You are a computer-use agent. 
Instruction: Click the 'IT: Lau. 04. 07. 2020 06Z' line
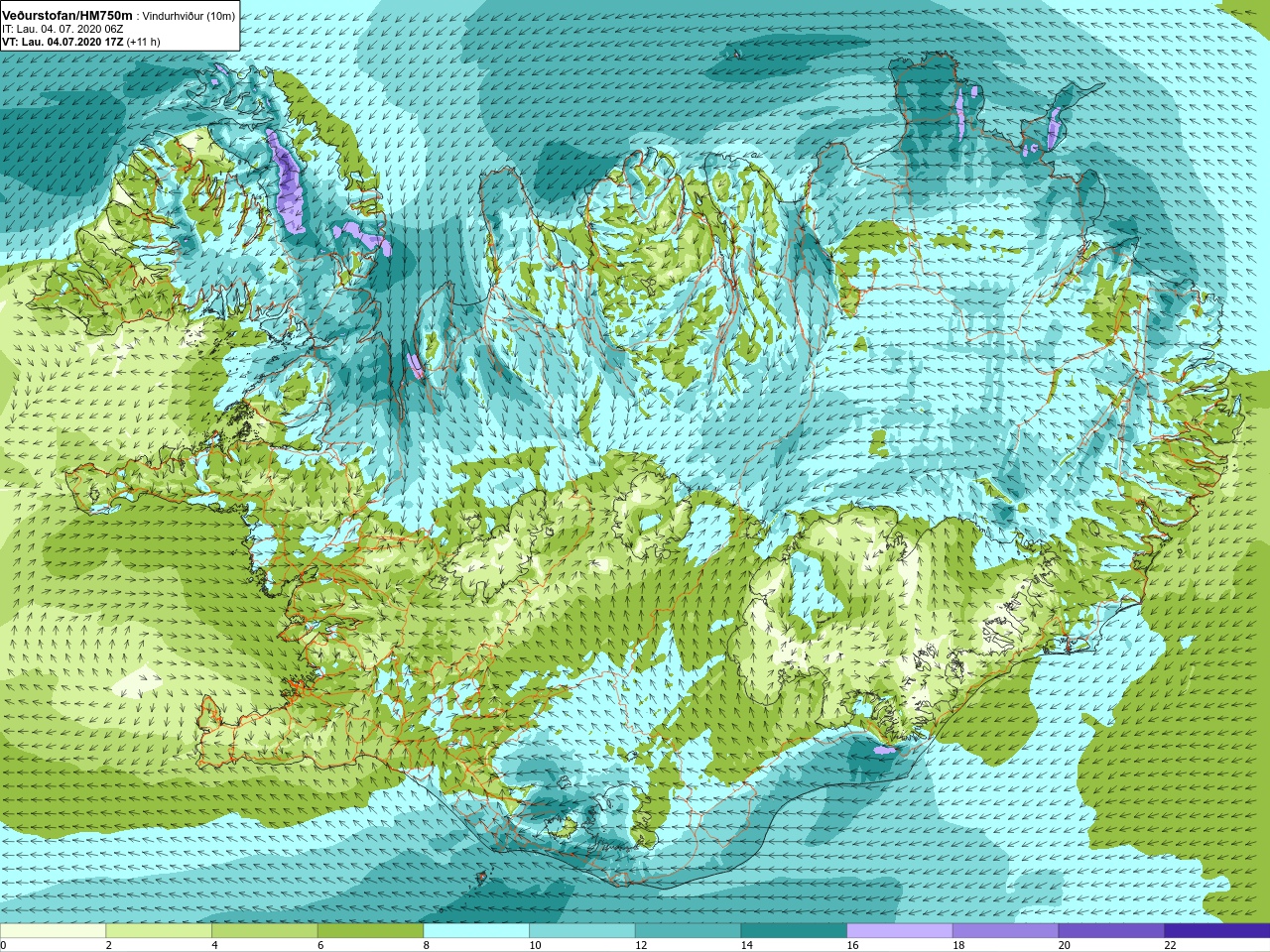[63, 29]
